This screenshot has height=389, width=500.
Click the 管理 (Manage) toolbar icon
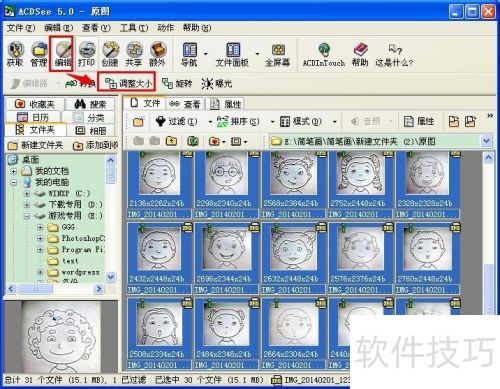(39, 54)
